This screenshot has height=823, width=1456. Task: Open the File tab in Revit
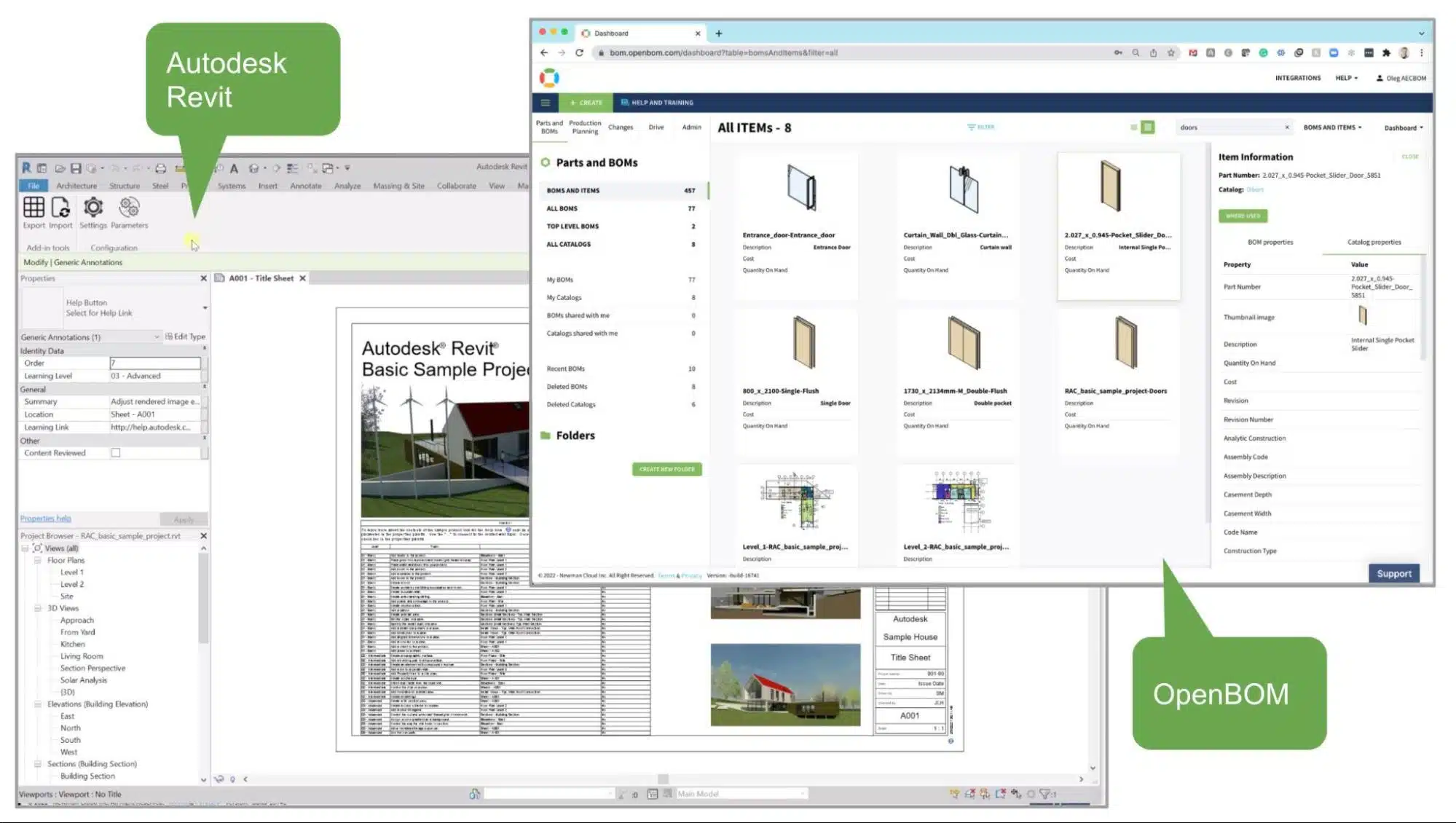pyautogui.click(x=34, y=186)
